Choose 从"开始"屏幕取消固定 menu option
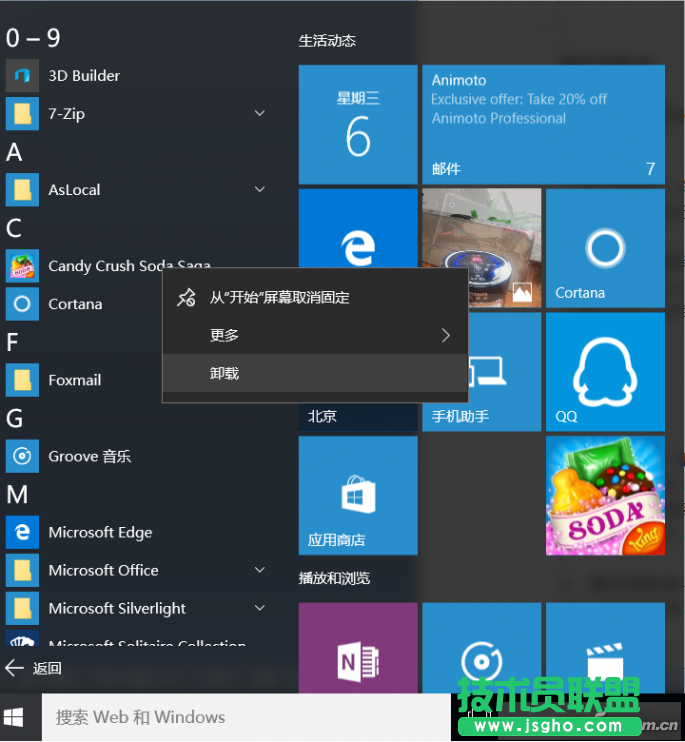 [279, 297]
